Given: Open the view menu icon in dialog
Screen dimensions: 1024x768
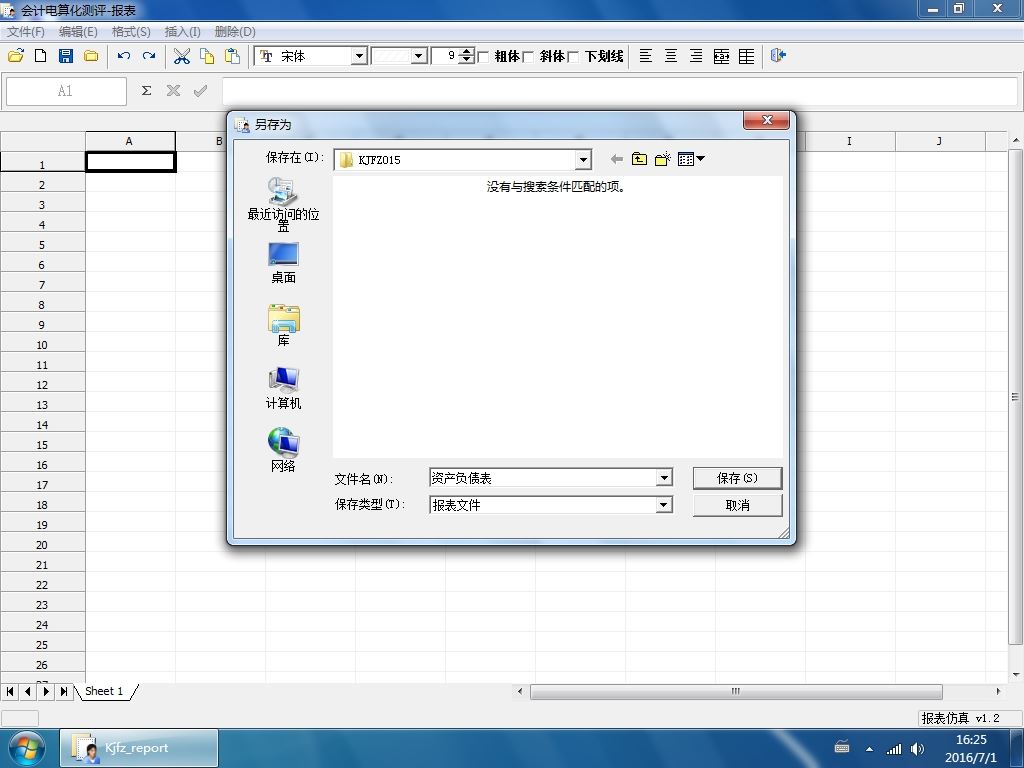Looking at the screenshot, I should (x=691, y=159).
